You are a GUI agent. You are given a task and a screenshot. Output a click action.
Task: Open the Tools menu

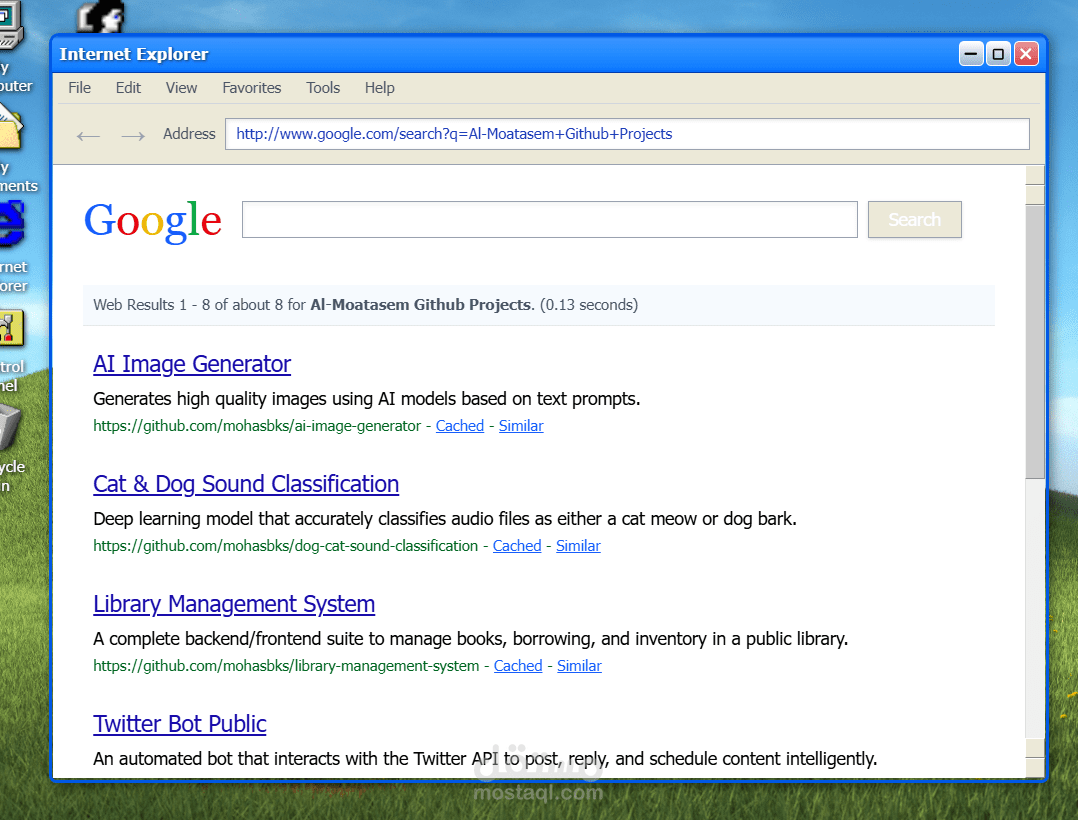323,88
